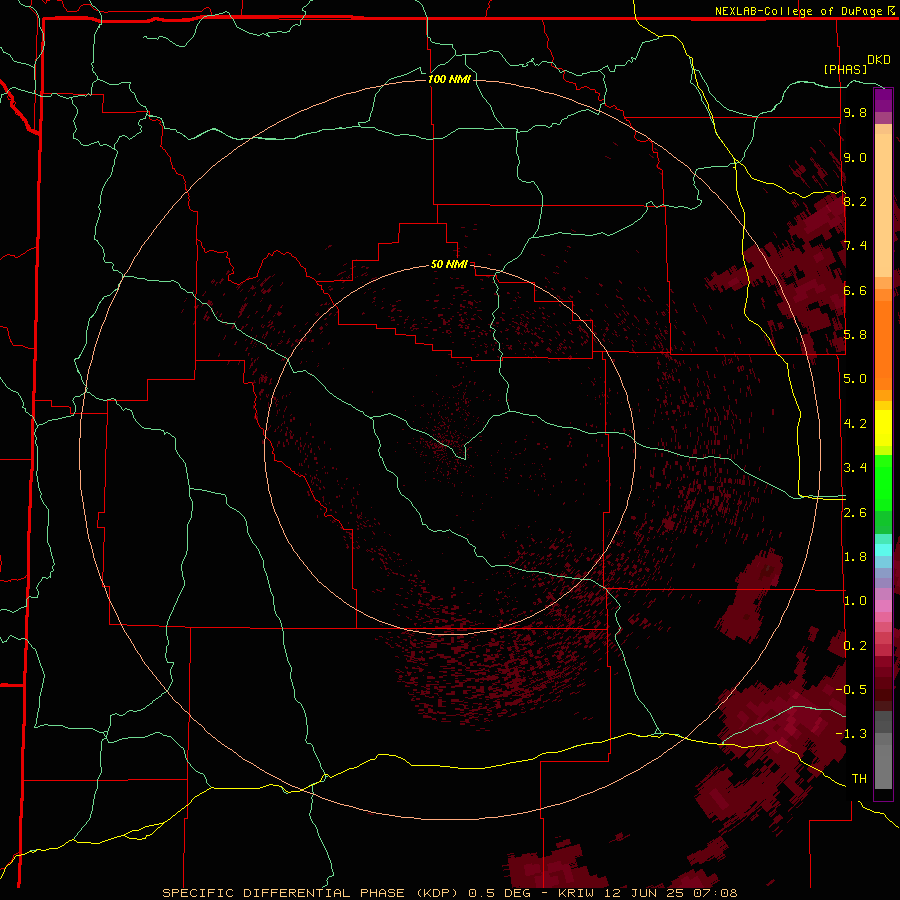Click the KRIW 12 JUN 25 07:08 timestamp
Viewport: 900px width, 900px height.
coord(647,893)
